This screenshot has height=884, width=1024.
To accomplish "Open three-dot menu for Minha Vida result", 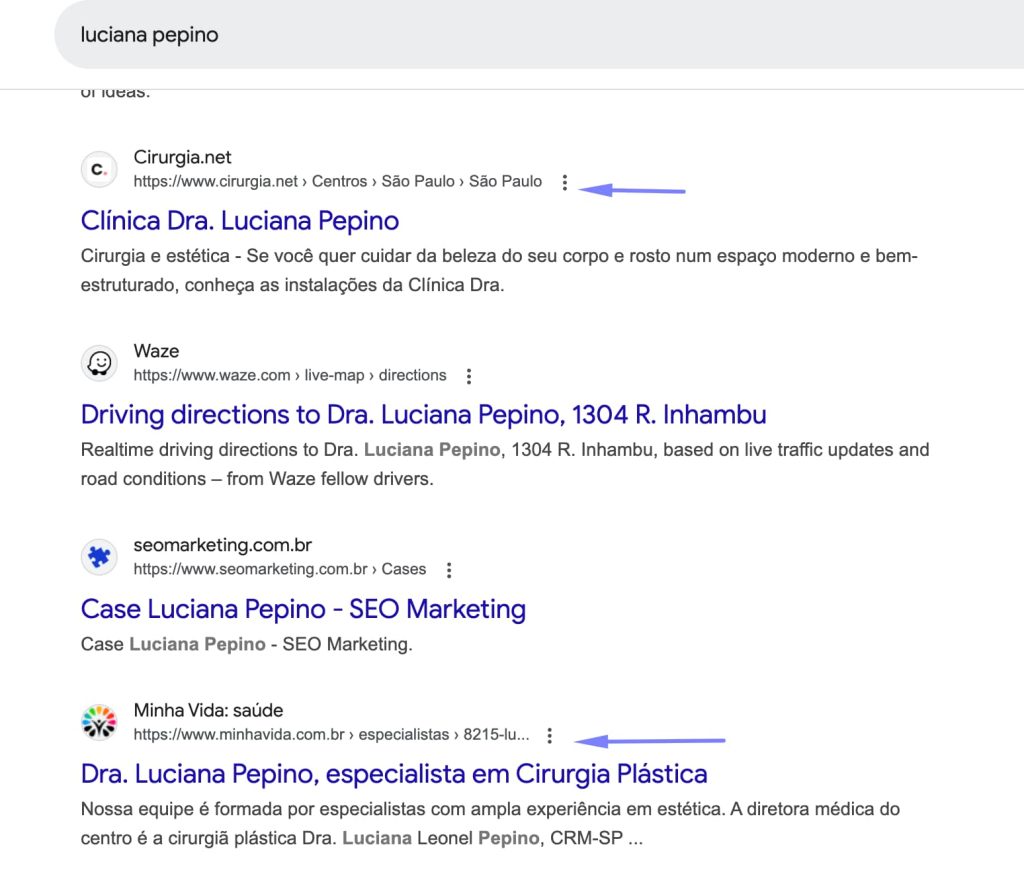I will coord(550,735).
